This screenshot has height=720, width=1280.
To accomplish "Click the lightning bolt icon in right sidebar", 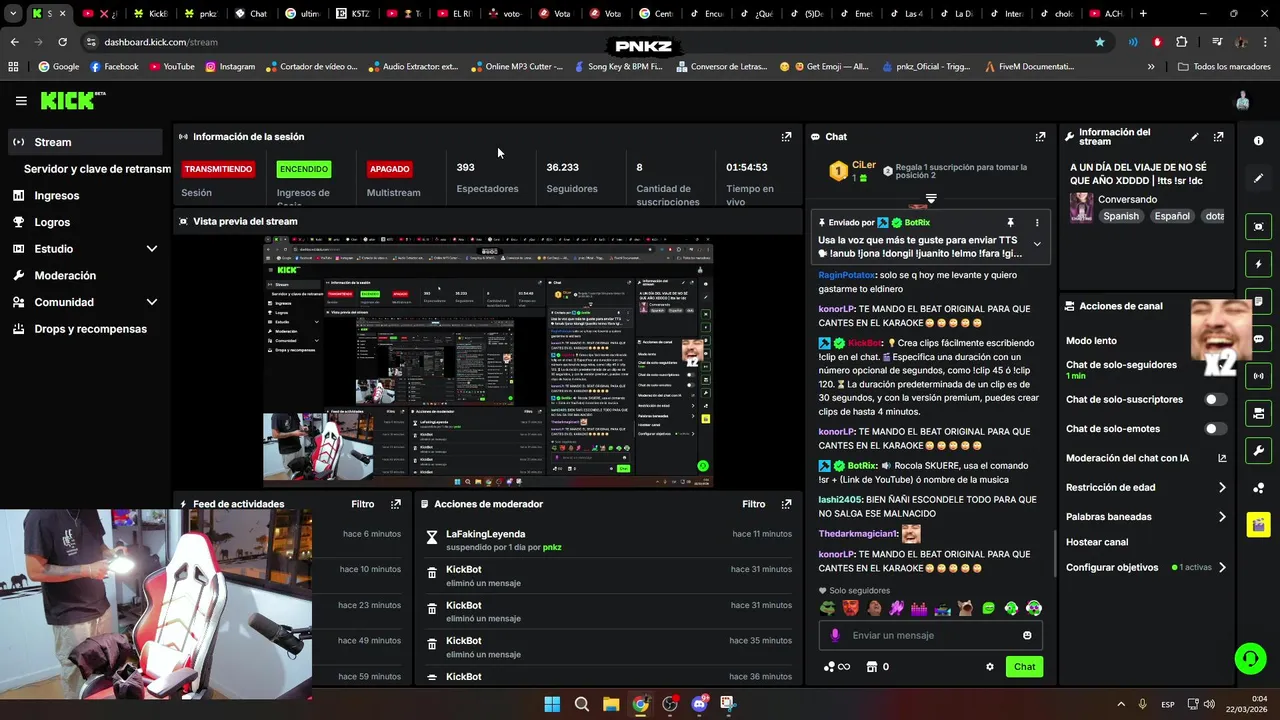I will [1258, 264].
